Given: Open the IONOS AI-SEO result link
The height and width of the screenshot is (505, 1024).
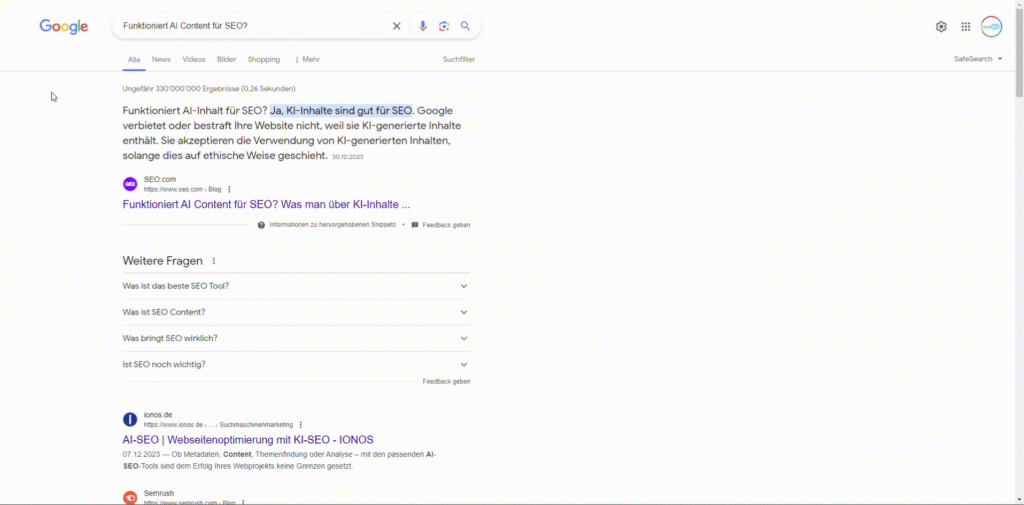Looking at the screenshot, I should point(248,440).
